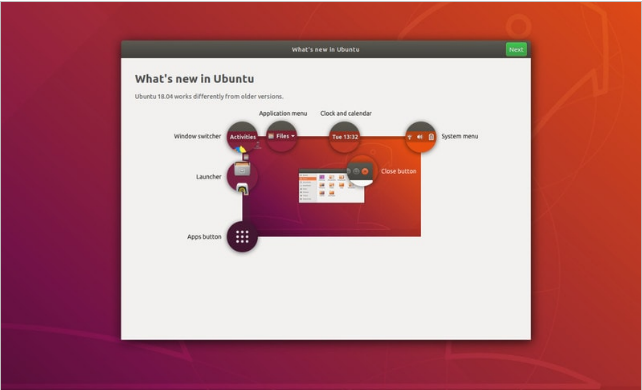Click the battery icon in System menu

pyautogui.click(x=431, y=137)
